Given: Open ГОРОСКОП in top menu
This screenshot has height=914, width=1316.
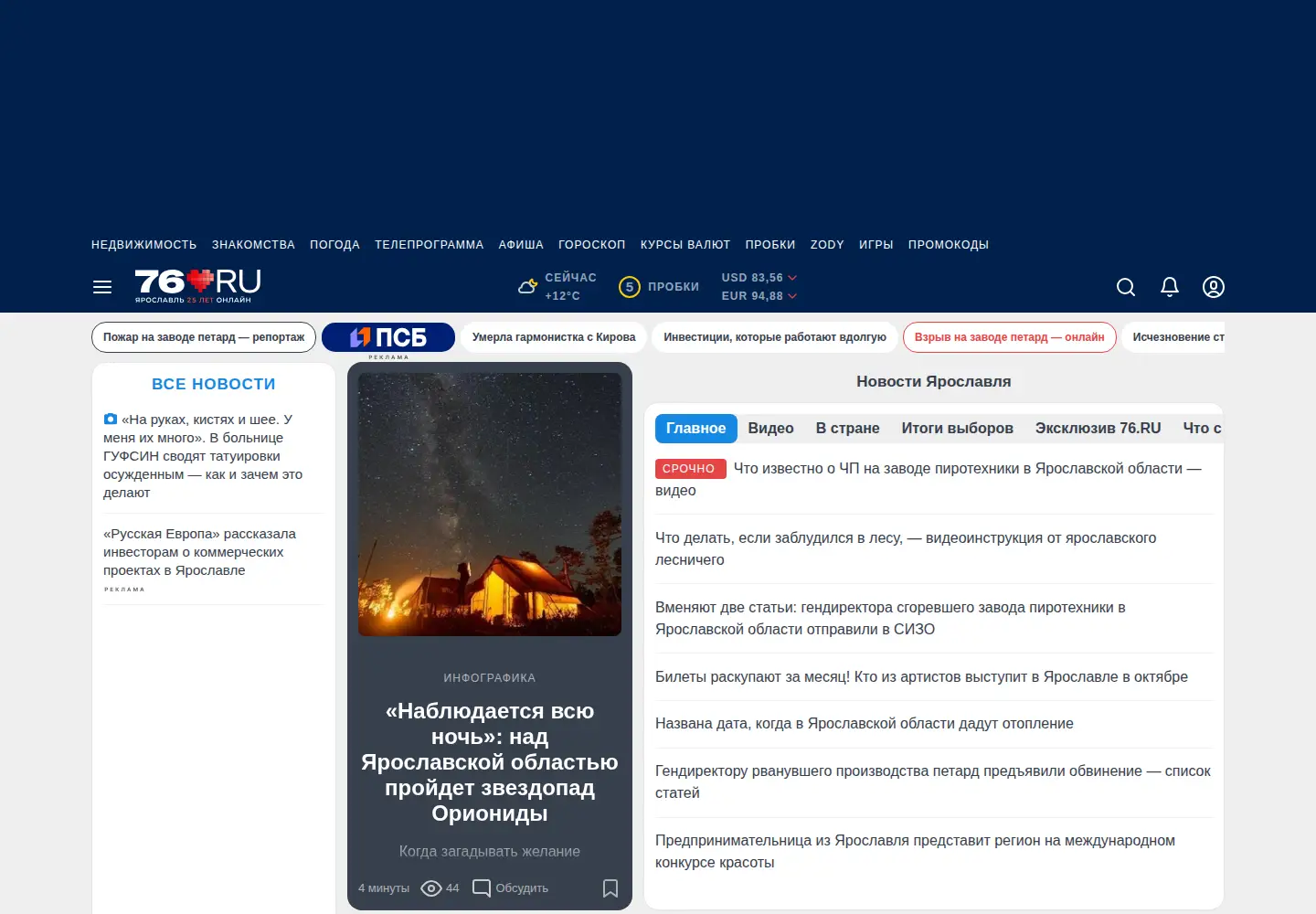Looking at the screenshot, I should point(592,245).
